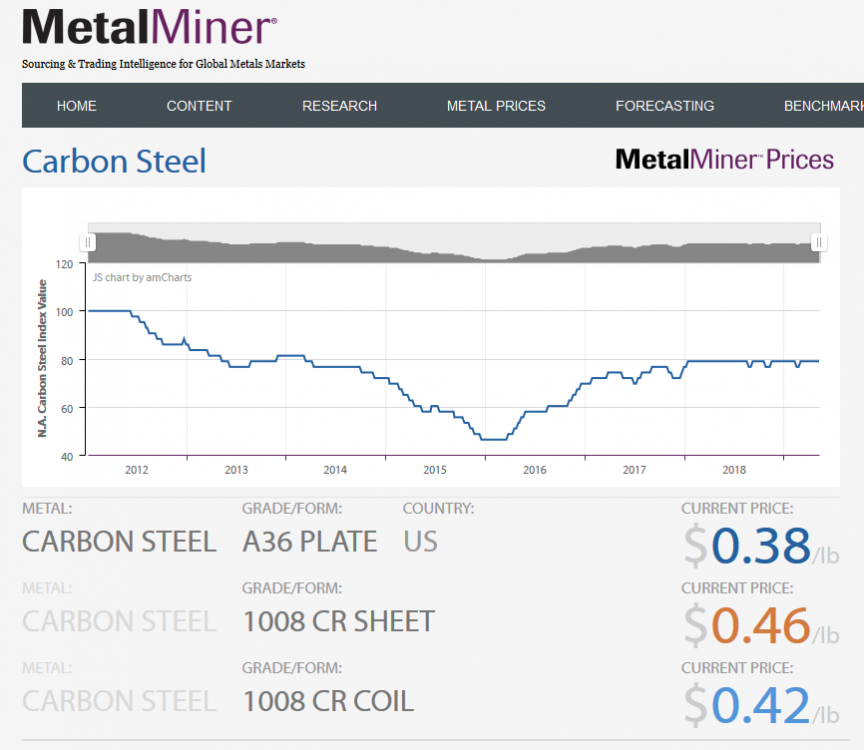This screenshot has height=750, width=864.
Task: Open the FORECASTING menu item
Action: click(665, 105)
